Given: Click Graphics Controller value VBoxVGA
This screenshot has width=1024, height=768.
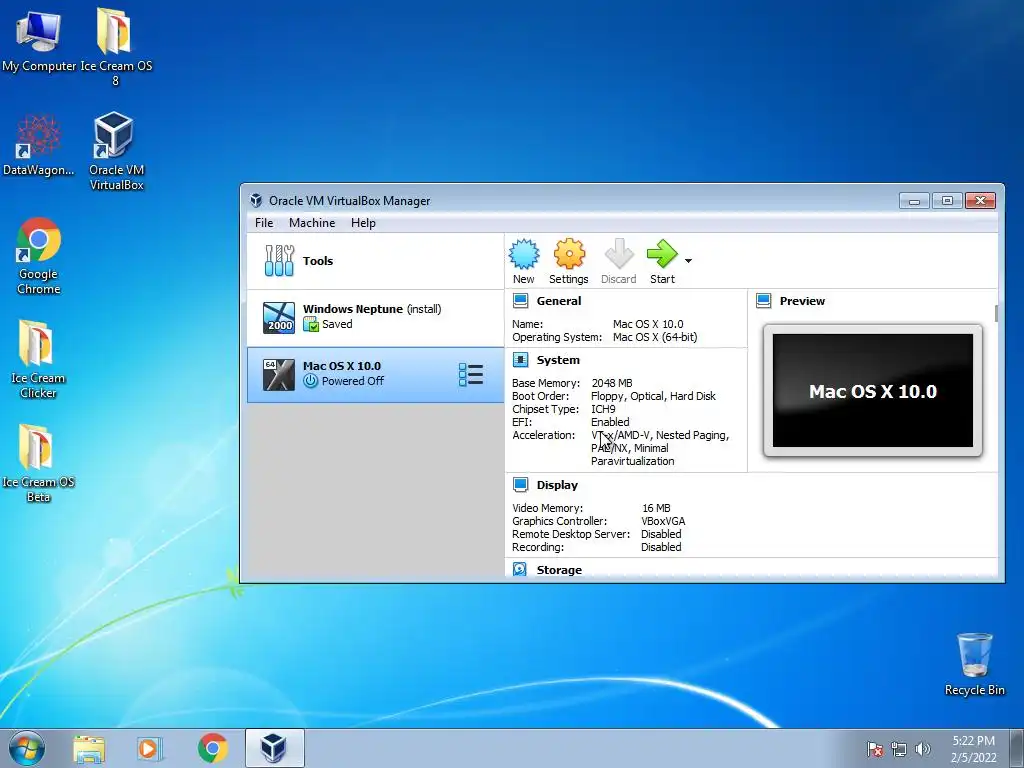Looking at the screenshot, I should point(663,520).
